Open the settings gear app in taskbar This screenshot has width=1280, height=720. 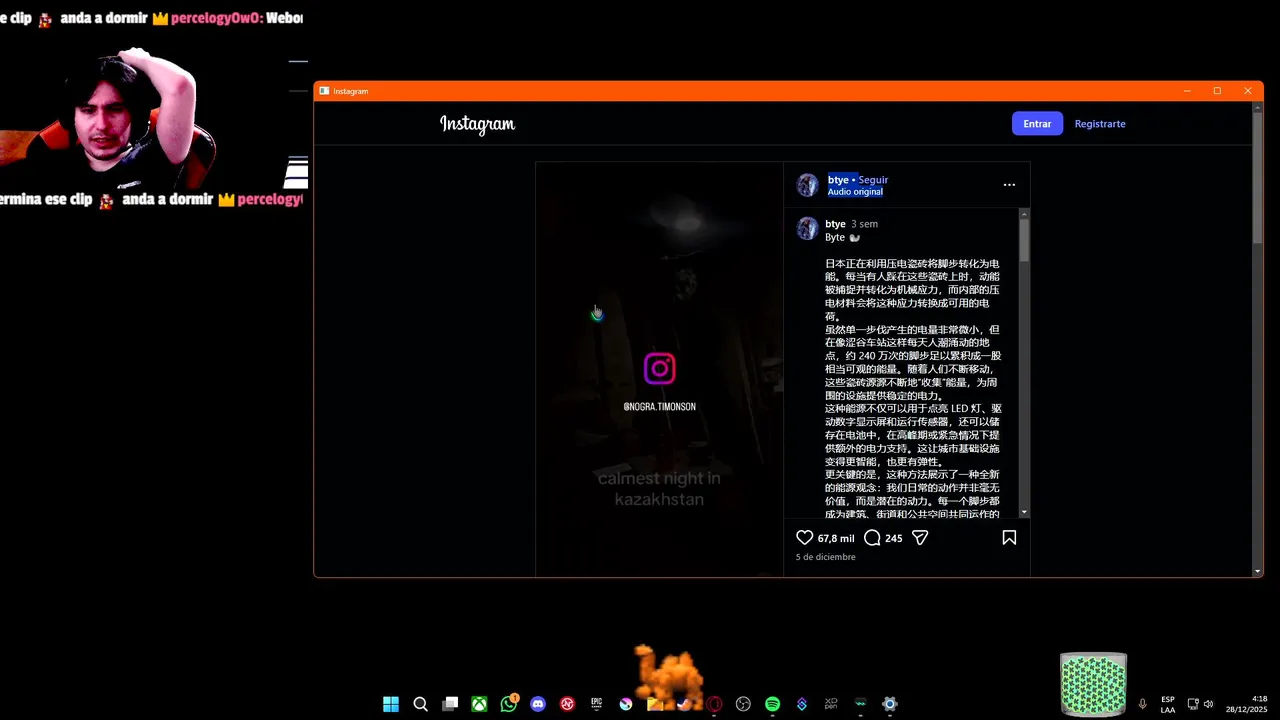pyautogui.click(x=890, y=704)
